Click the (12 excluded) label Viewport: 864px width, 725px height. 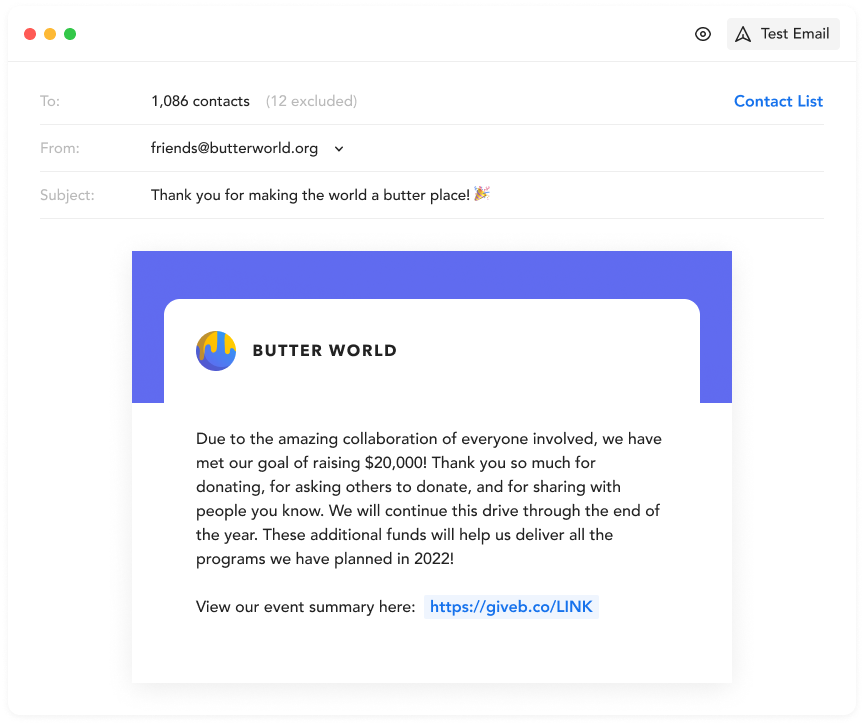pyautogui.click(x=311, y=101)
